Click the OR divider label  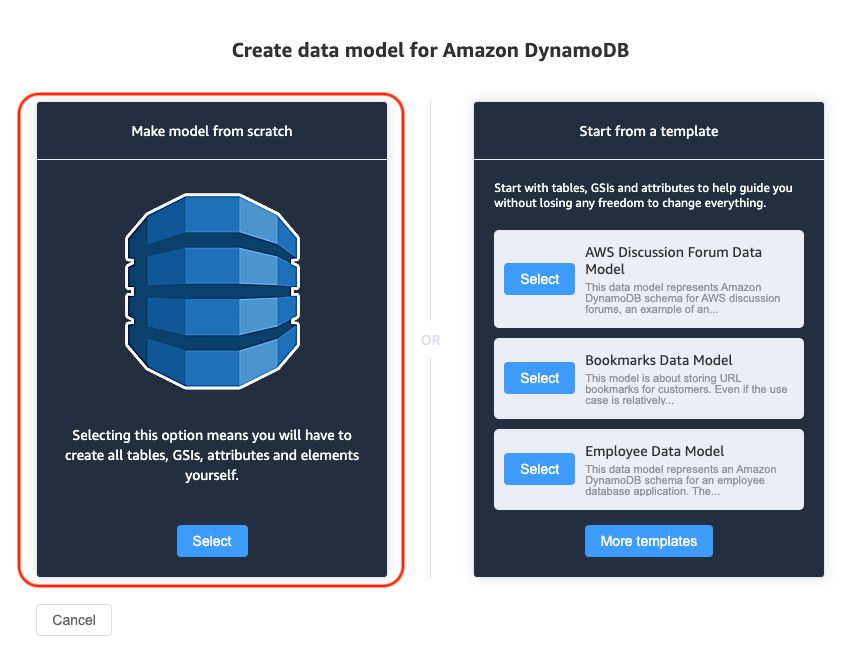(430, 340)
